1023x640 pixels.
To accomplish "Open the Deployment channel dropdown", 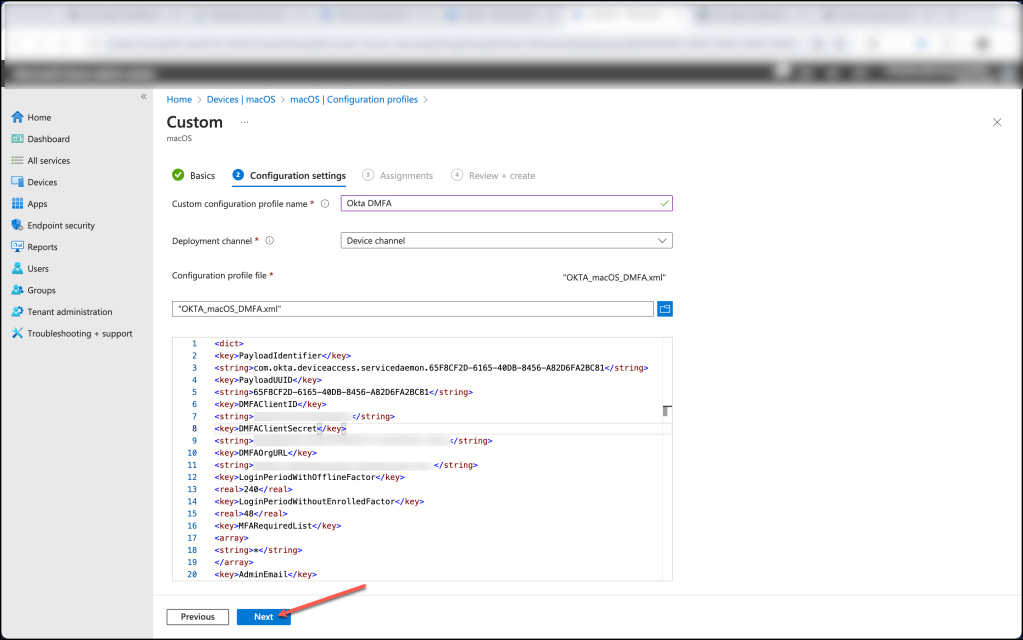I will click(x=506, y=240).
